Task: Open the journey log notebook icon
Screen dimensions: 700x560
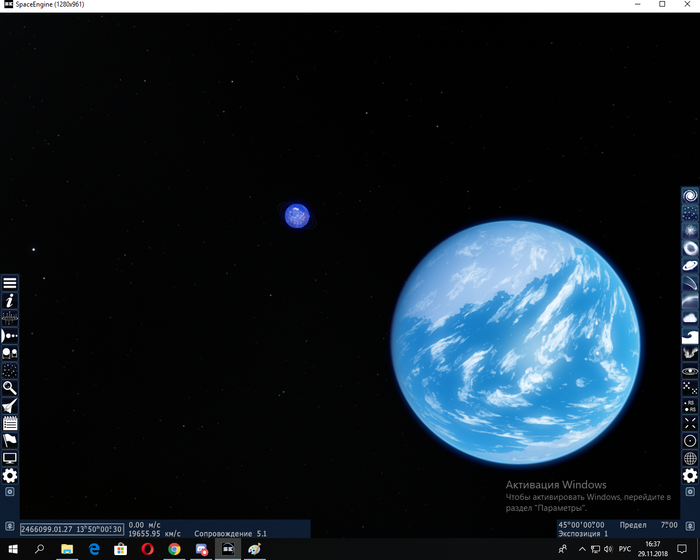Action: (10, 423)
